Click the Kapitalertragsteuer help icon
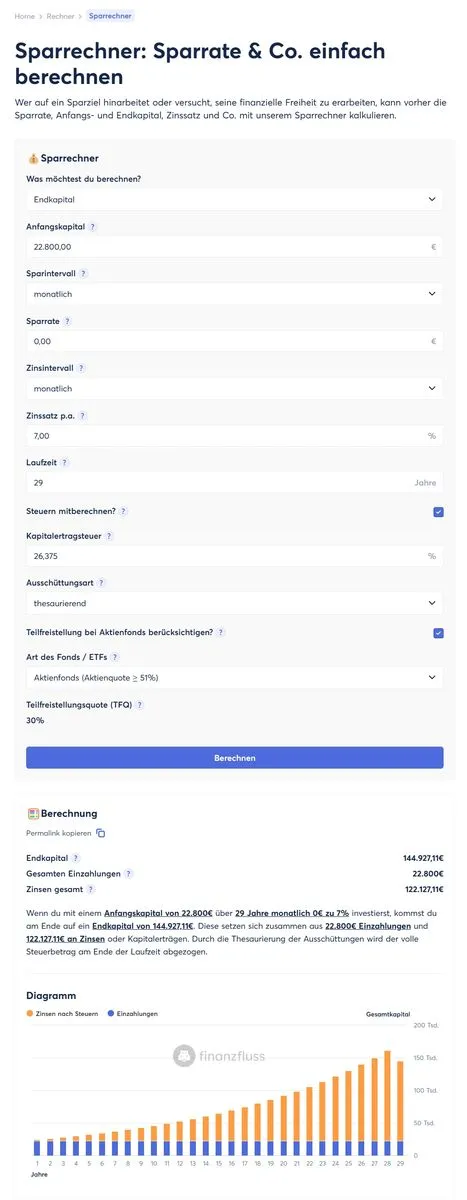This screenshot has width=467, height=1200. (109, 536)
